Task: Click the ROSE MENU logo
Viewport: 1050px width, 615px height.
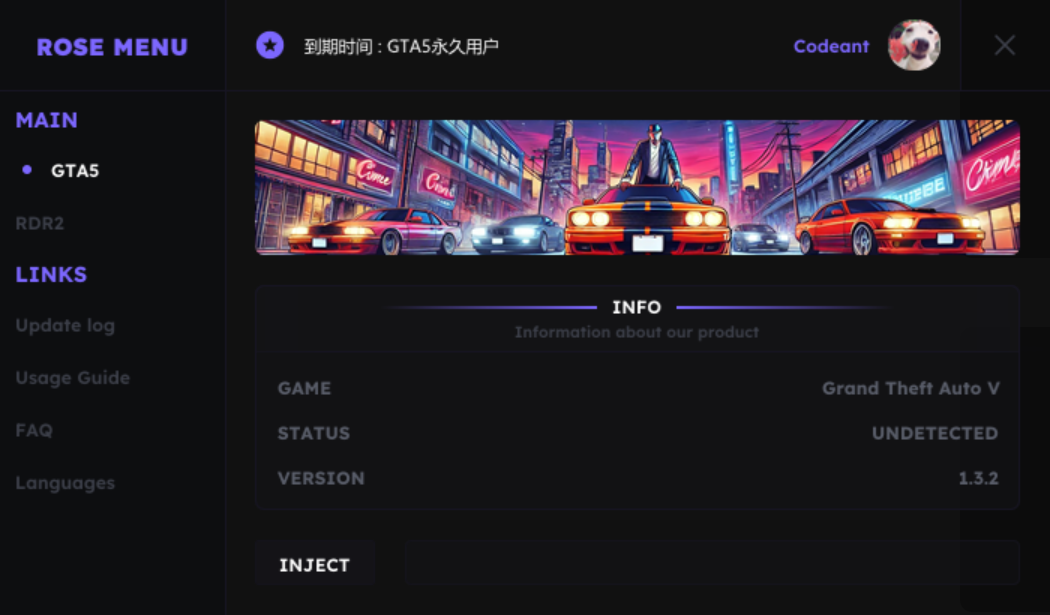Action: point(112,47)
